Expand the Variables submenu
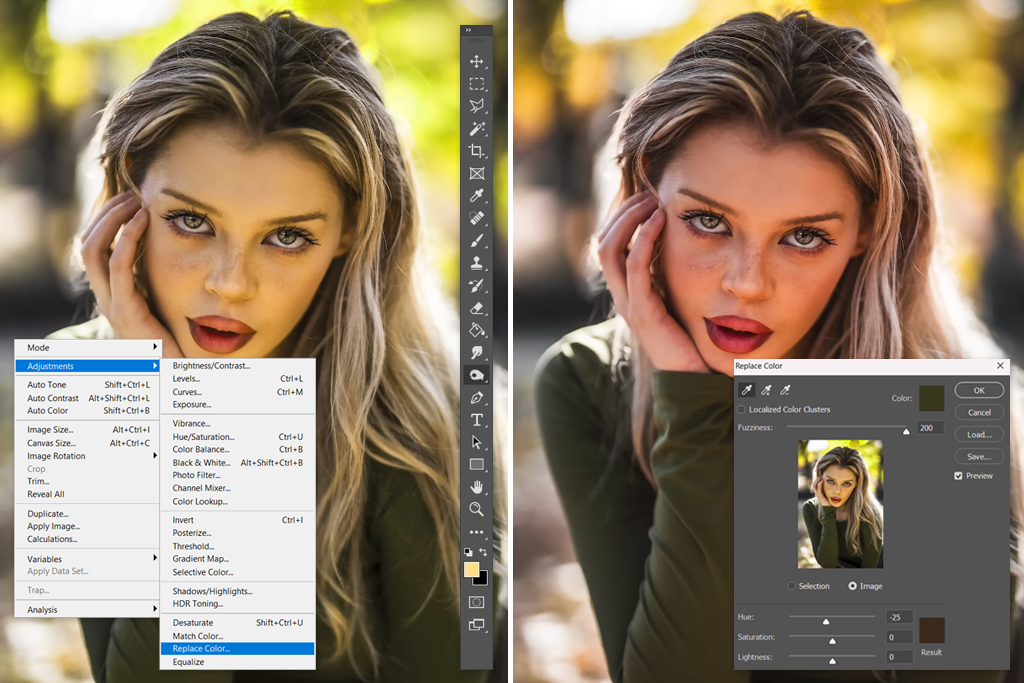This screenshot has width=1024, height=683. coord(88,559)
